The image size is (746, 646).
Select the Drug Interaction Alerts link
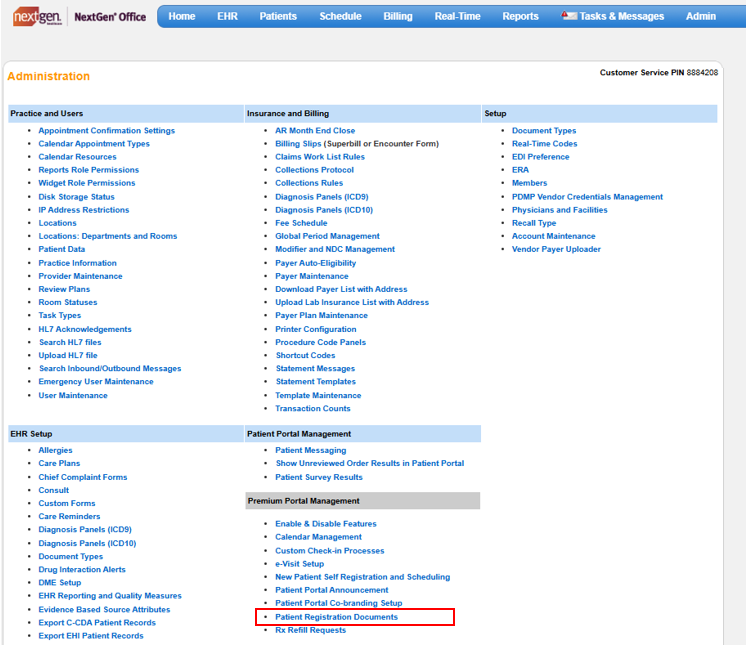82,570
